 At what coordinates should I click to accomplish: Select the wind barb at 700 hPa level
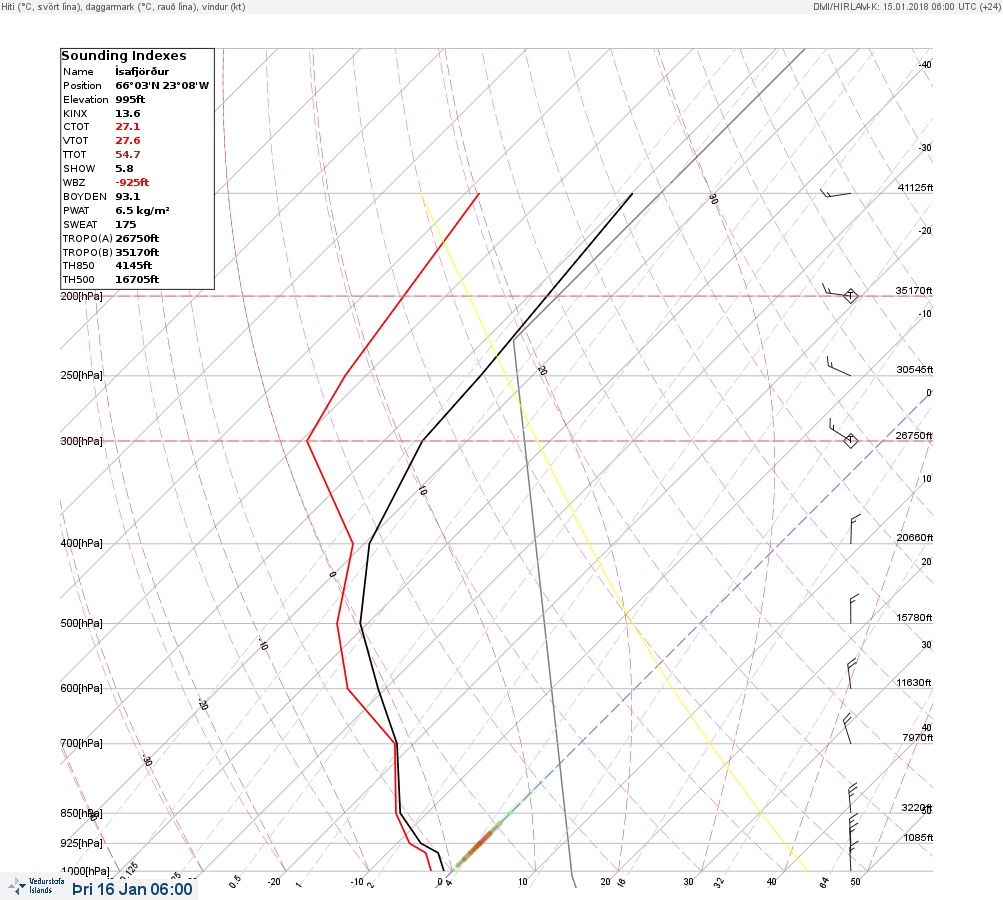point(848,728)
